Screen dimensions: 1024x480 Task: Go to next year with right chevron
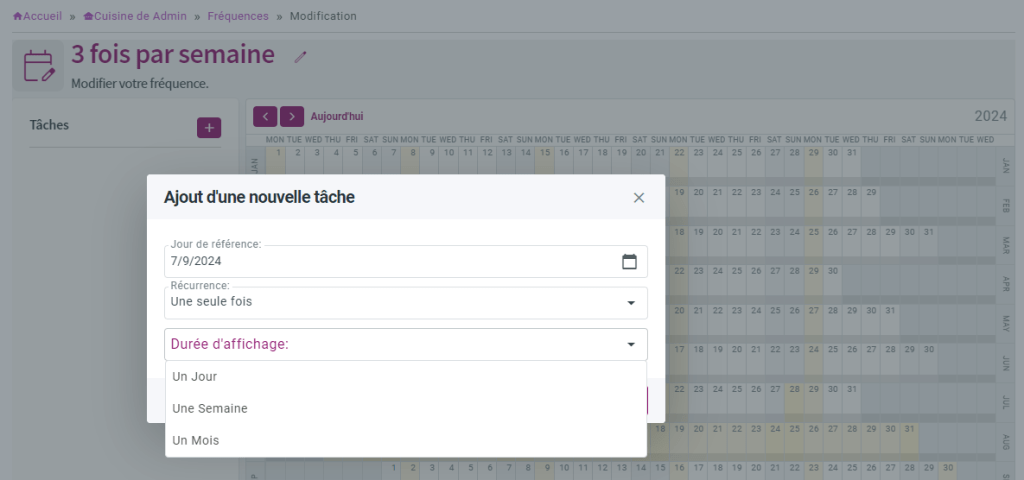pos(292,116)
